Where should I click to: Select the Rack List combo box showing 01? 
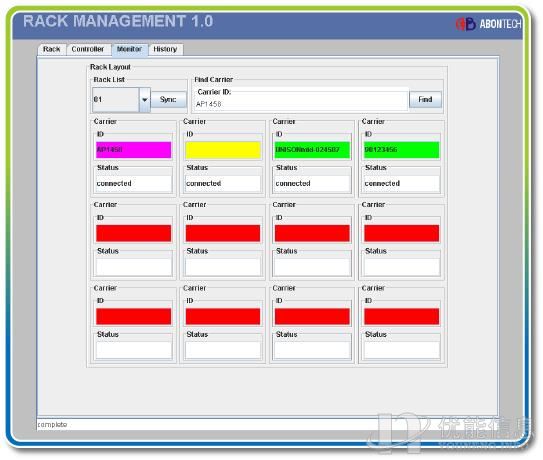coord(121,100)
